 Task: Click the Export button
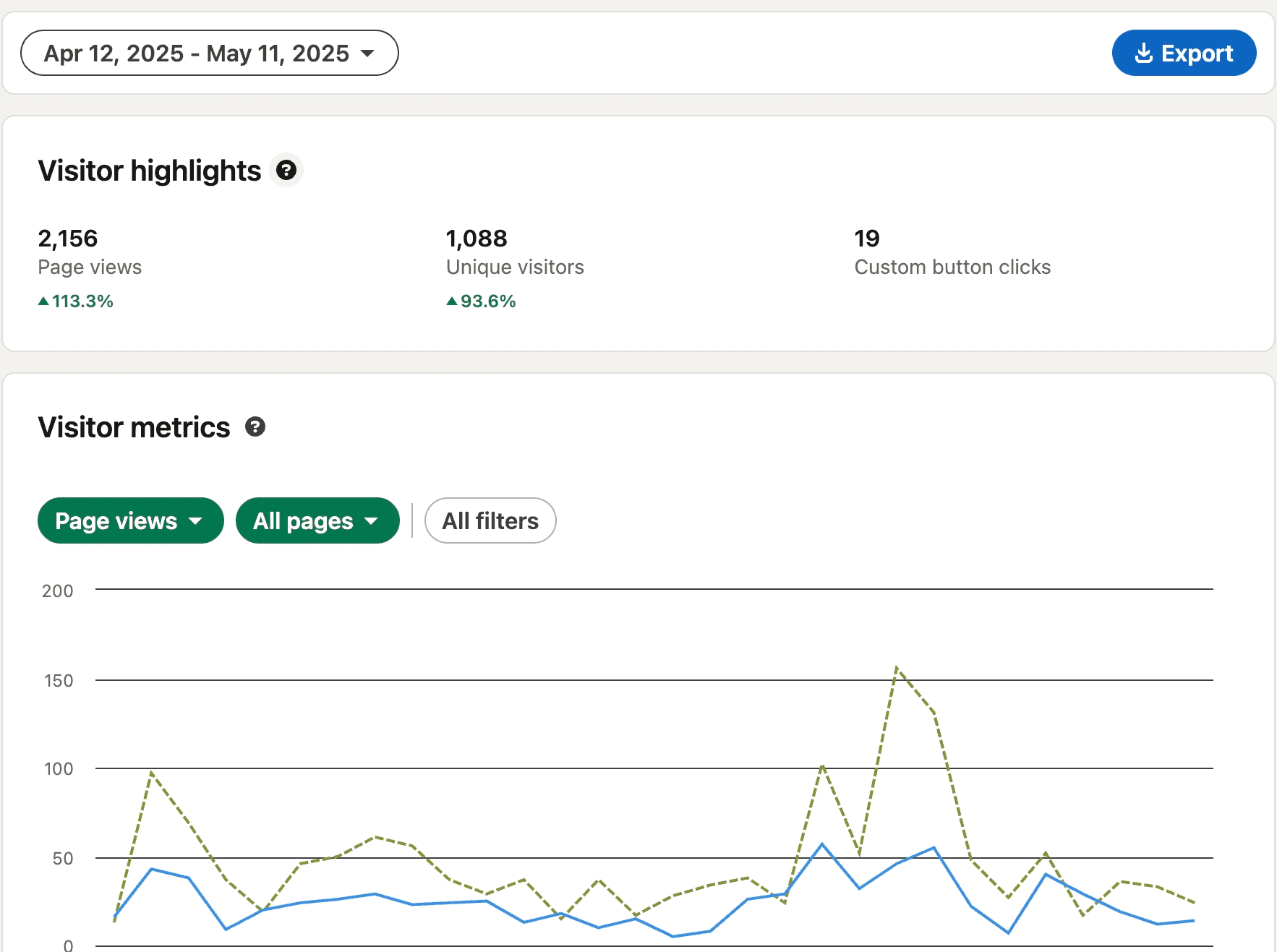point(1184,53)
